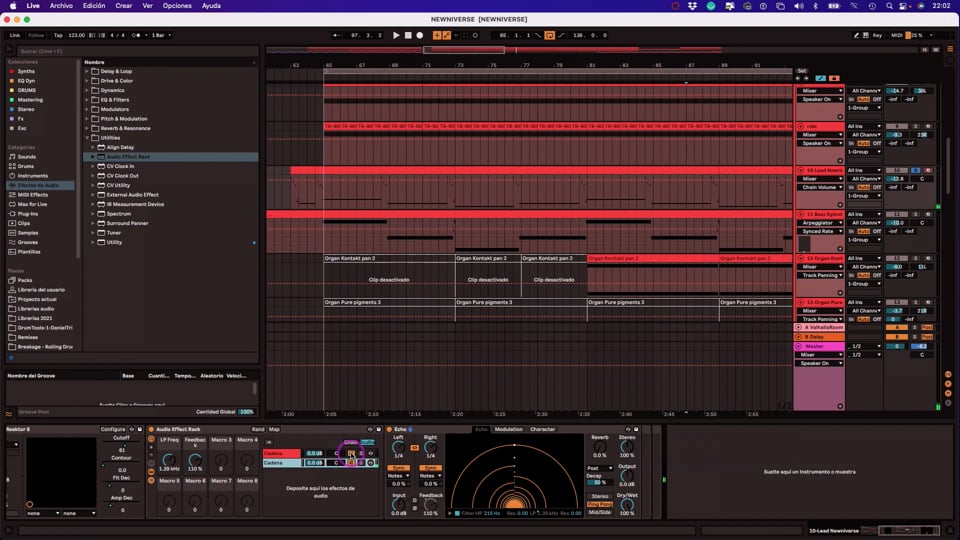Open the Archivo menu

pos(61,6)
